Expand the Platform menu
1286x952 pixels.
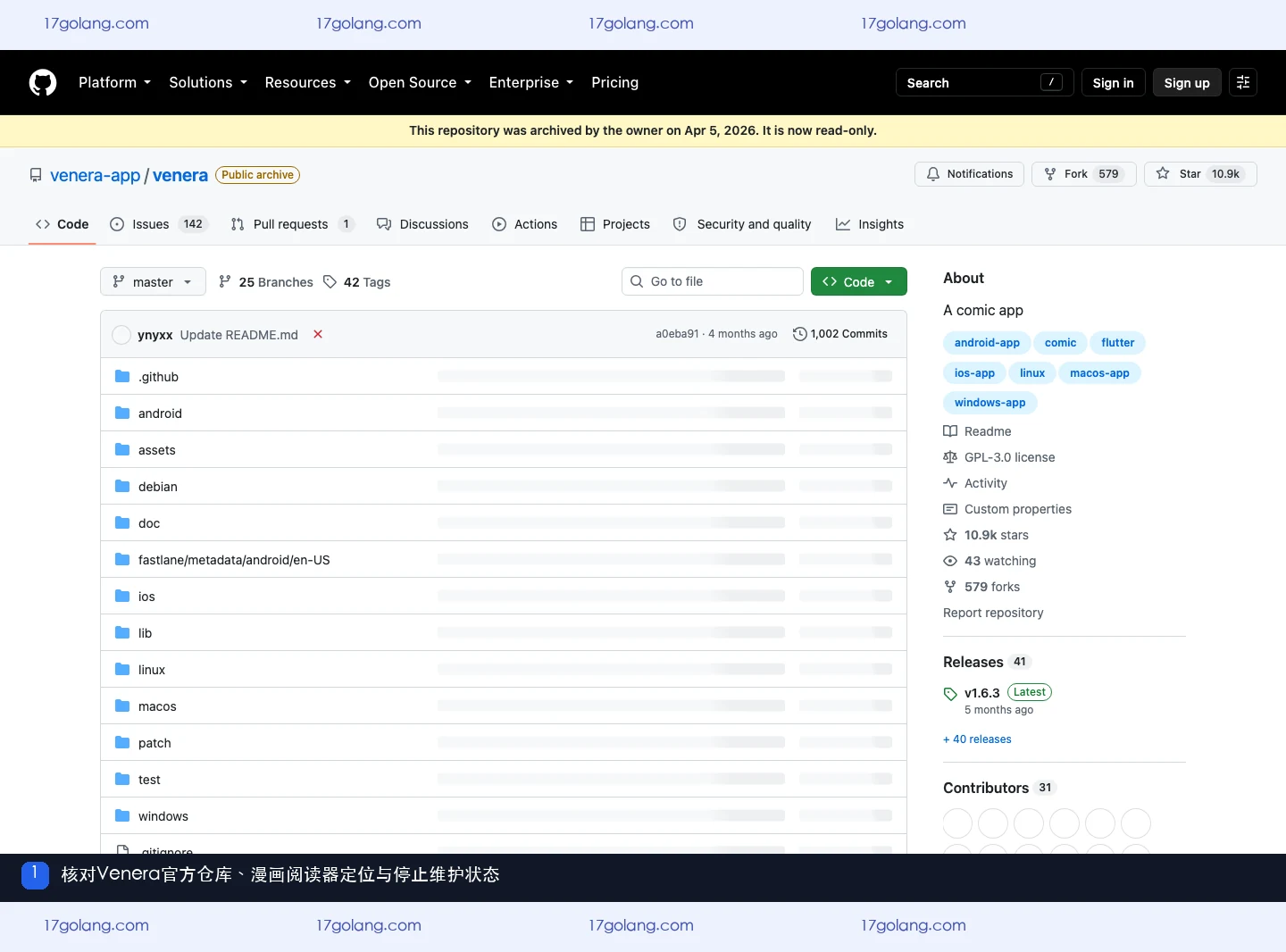(115, 82)
